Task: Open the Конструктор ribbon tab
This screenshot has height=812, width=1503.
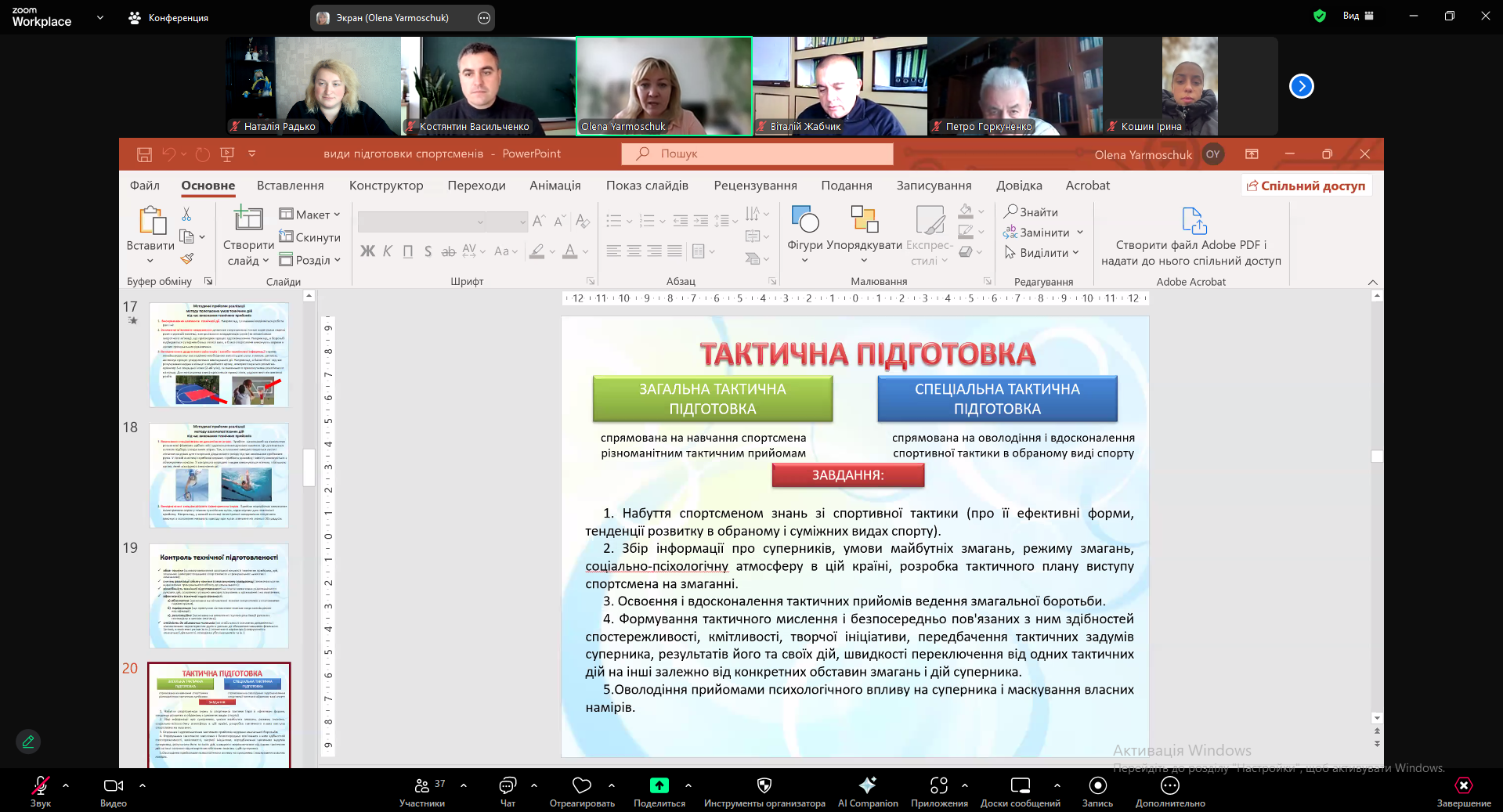Action: (x=385, y=186)
